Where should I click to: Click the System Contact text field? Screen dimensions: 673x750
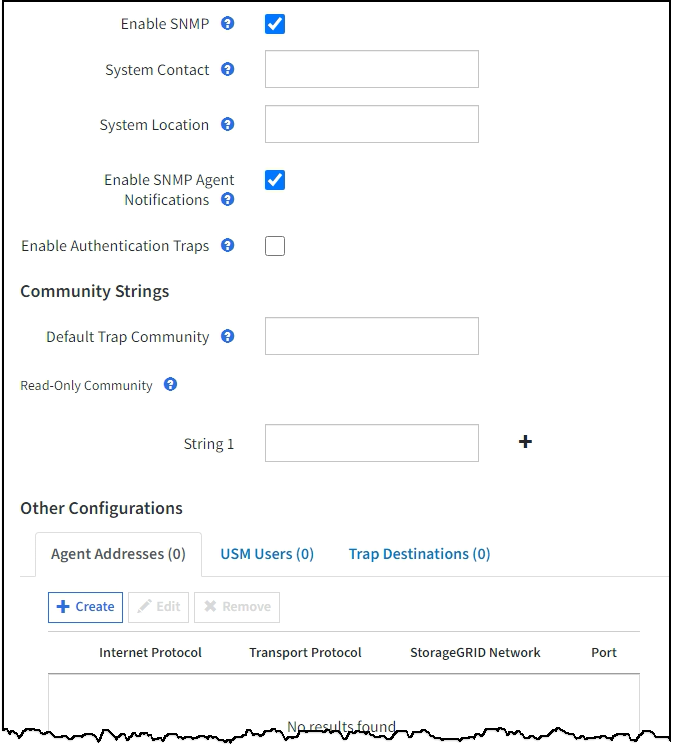pos(371,70)
